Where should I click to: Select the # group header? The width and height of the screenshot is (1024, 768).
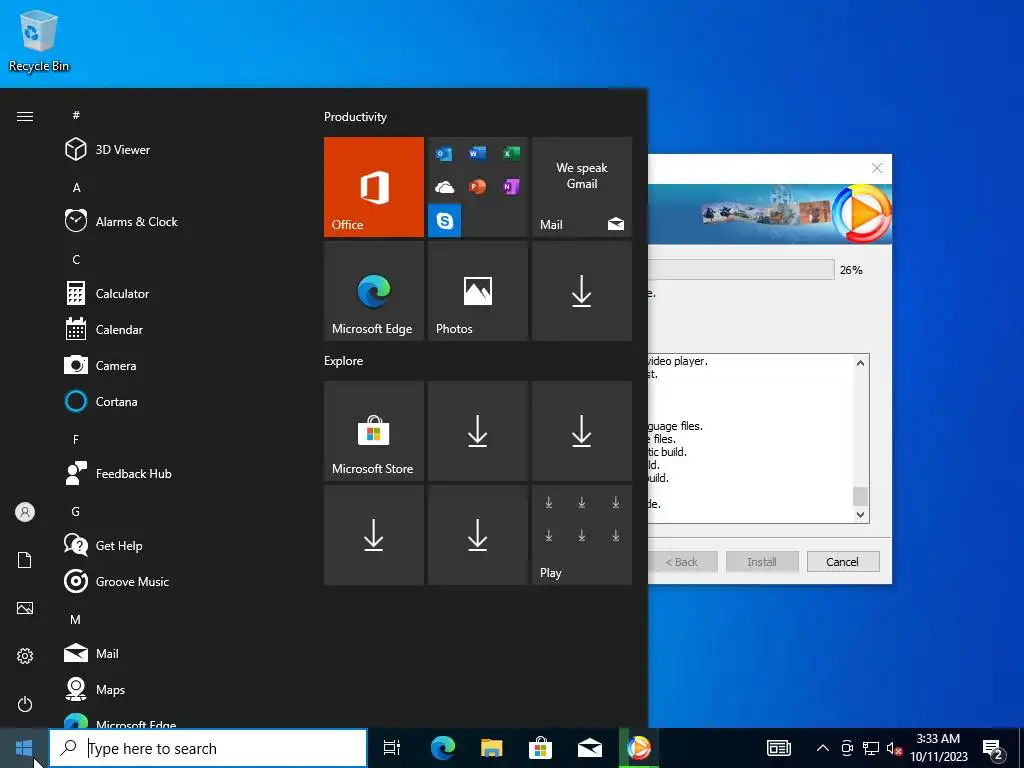76,115
